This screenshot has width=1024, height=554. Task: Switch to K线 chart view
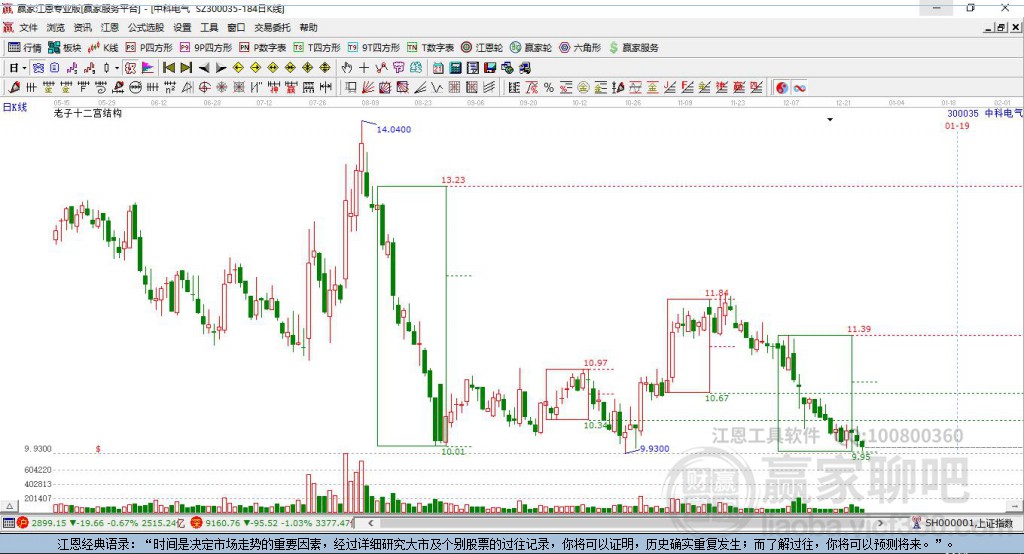point(103,47)
